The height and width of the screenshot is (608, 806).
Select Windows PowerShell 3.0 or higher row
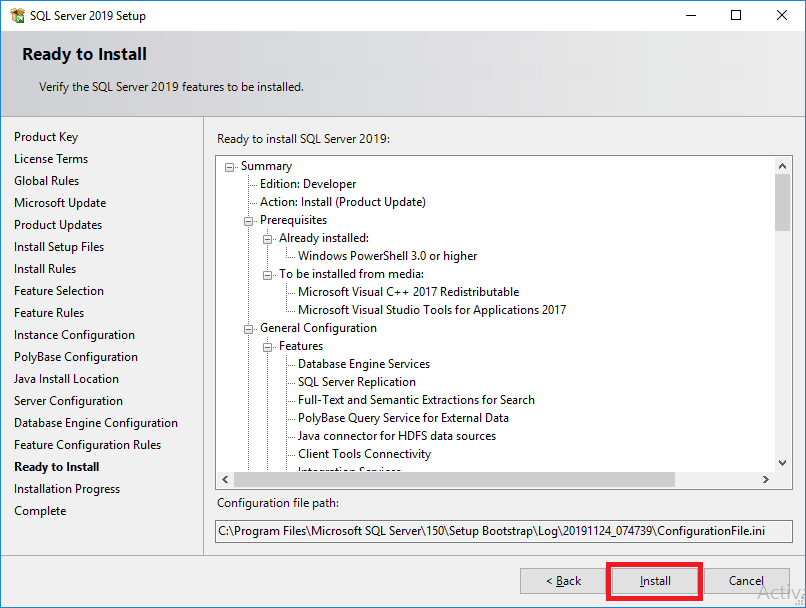pyautogui.click(x=388, y=256)
